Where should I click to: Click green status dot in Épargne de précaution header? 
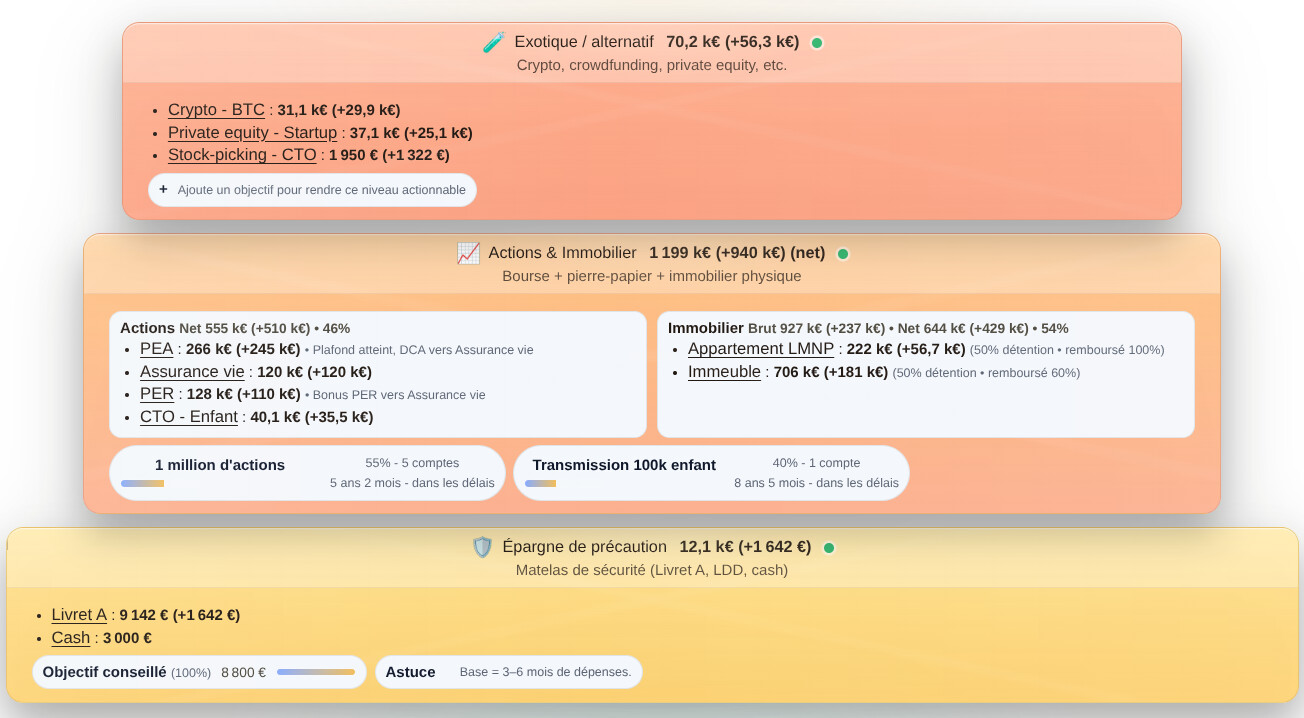tap(829, 548)
